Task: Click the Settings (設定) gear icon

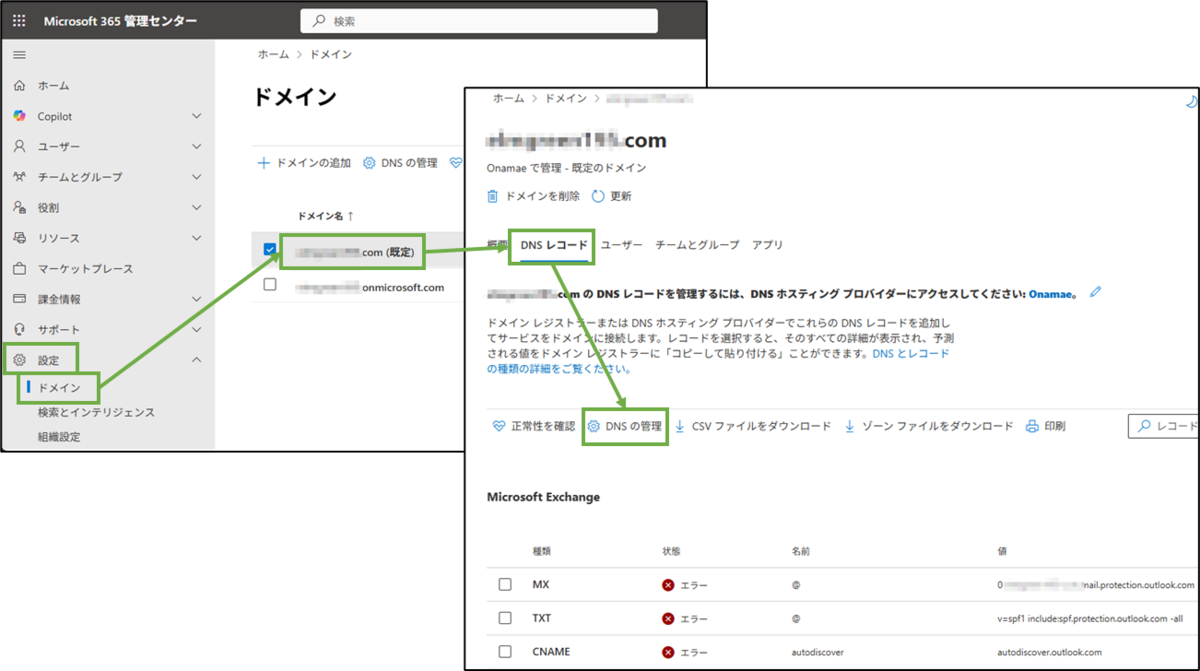Action: (19, 360)
